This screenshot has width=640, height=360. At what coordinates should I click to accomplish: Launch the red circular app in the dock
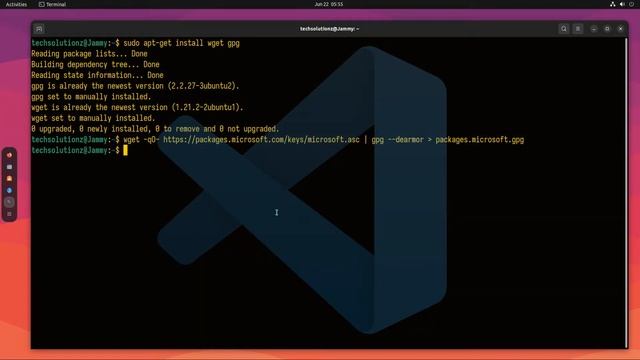coord(9,155)
